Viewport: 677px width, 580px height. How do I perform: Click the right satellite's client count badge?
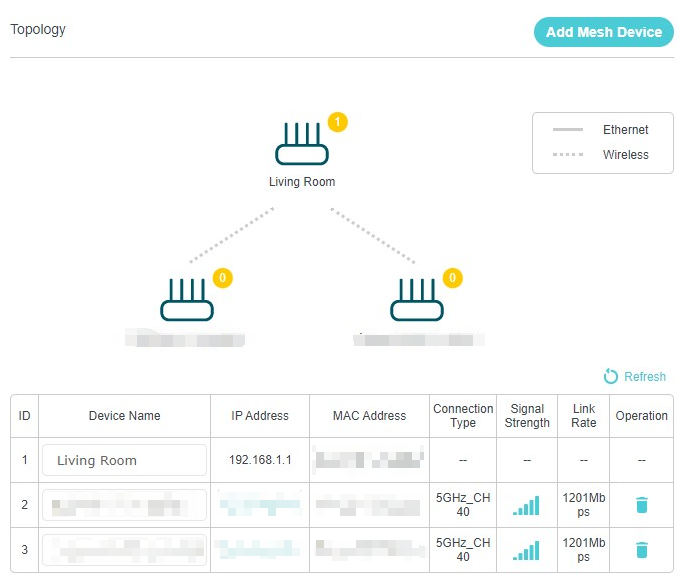tap(453, 278)
